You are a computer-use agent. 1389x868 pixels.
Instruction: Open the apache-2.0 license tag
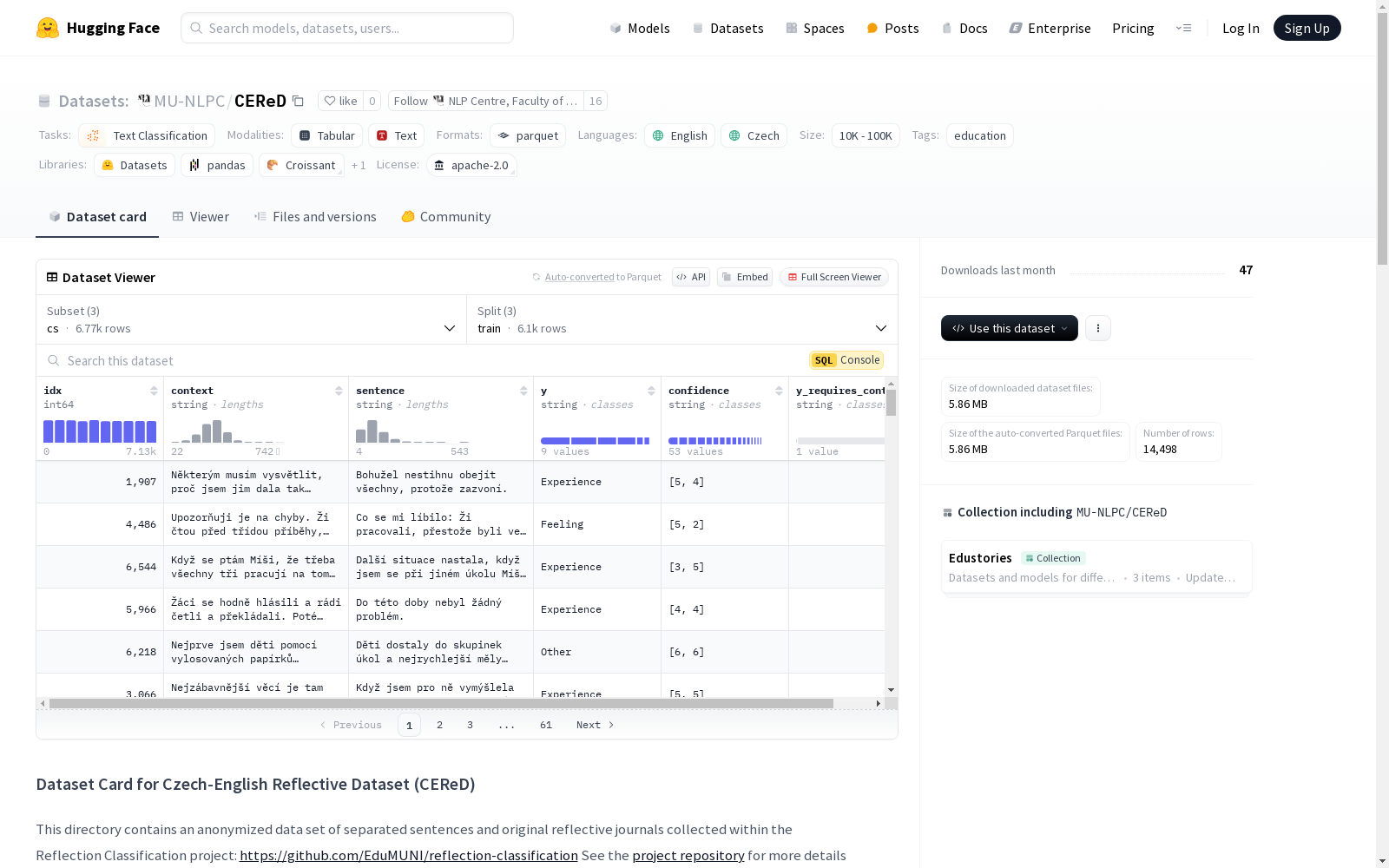(x=472, y=165)
